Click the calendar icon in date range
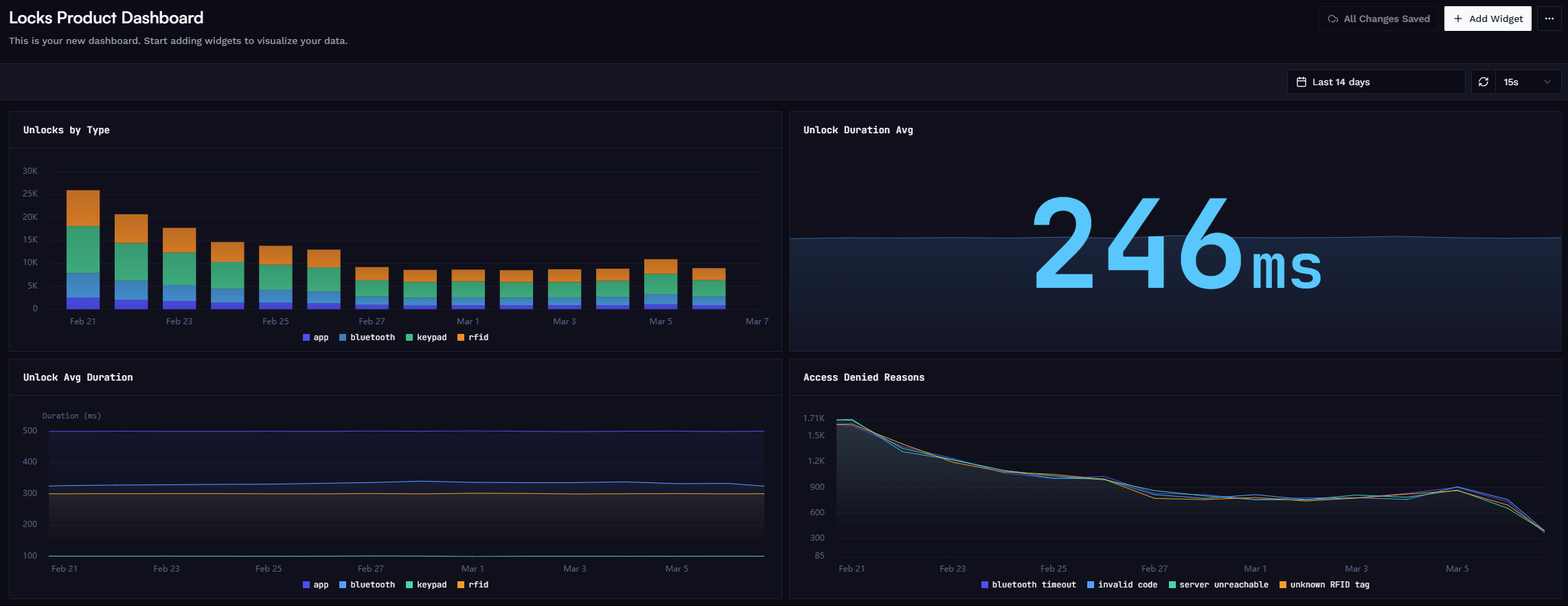Viewport: 1568px width, 606px height. pos(1301,82)
